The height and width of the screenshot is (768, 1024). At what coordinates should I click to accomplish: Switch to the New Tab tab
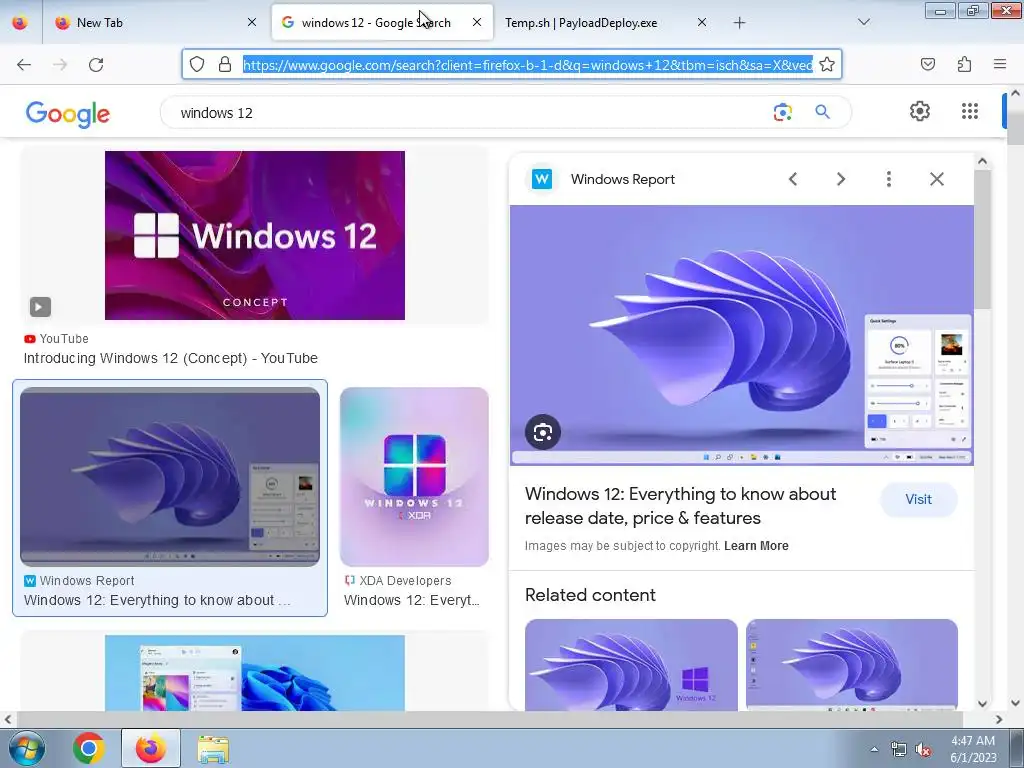[157, 22]
